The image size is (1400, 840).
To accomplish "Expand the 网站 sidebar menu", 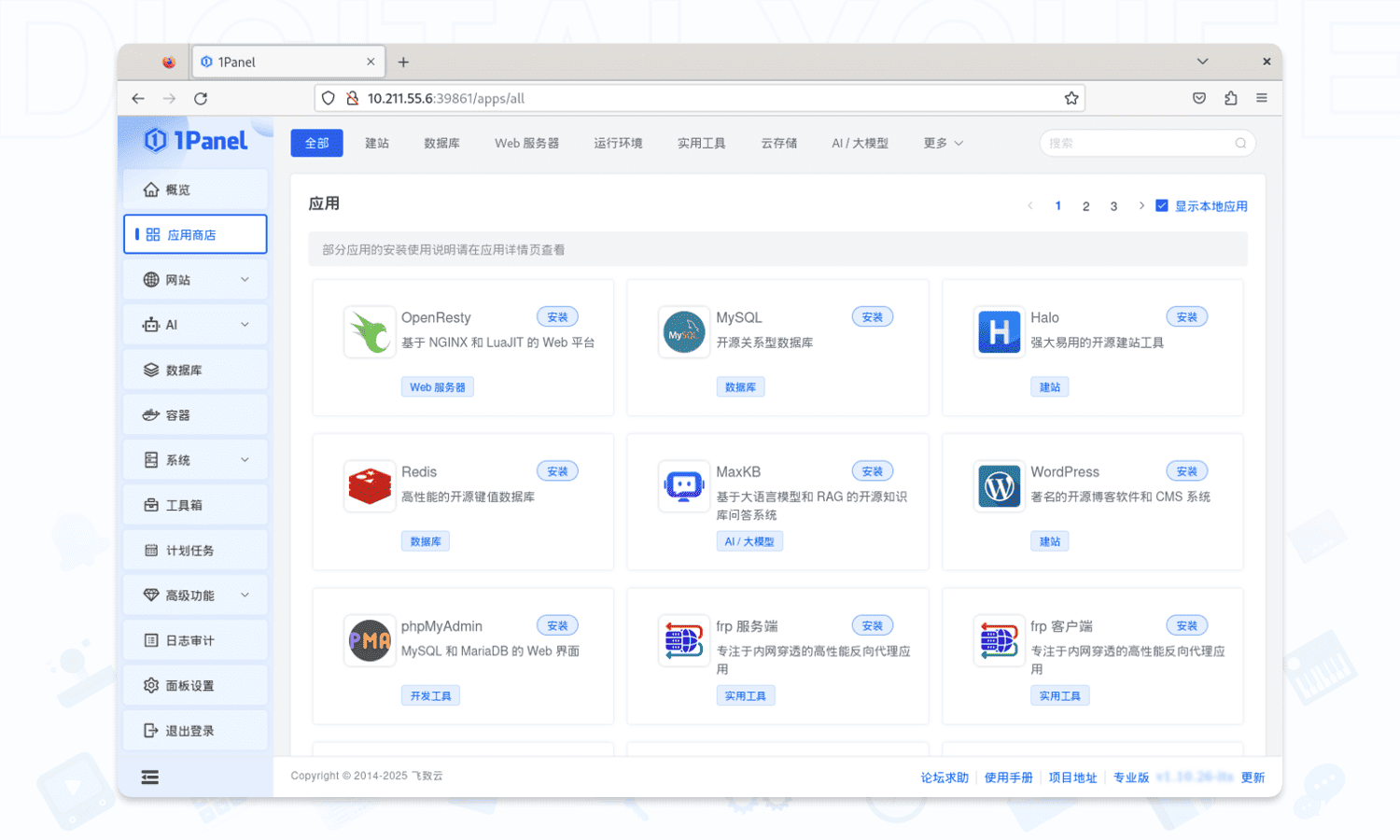I will (195, 280).
